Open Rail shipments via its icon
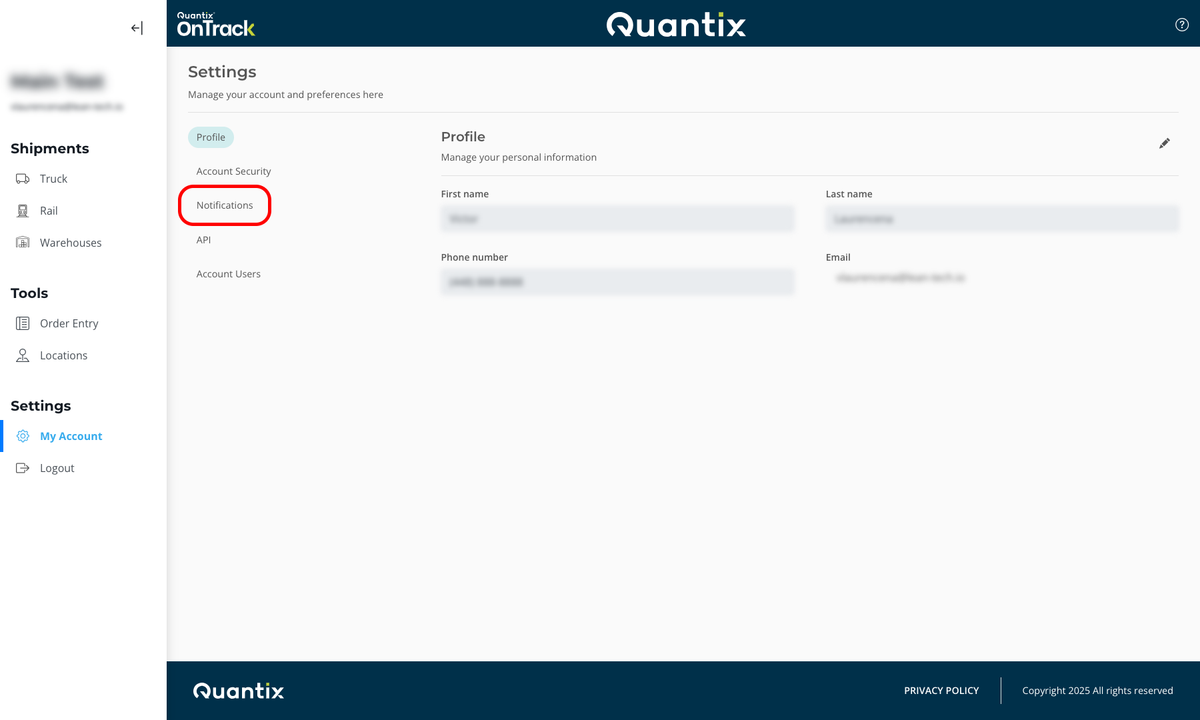Viewport: 1200px width, 720px height. point(23,210)
